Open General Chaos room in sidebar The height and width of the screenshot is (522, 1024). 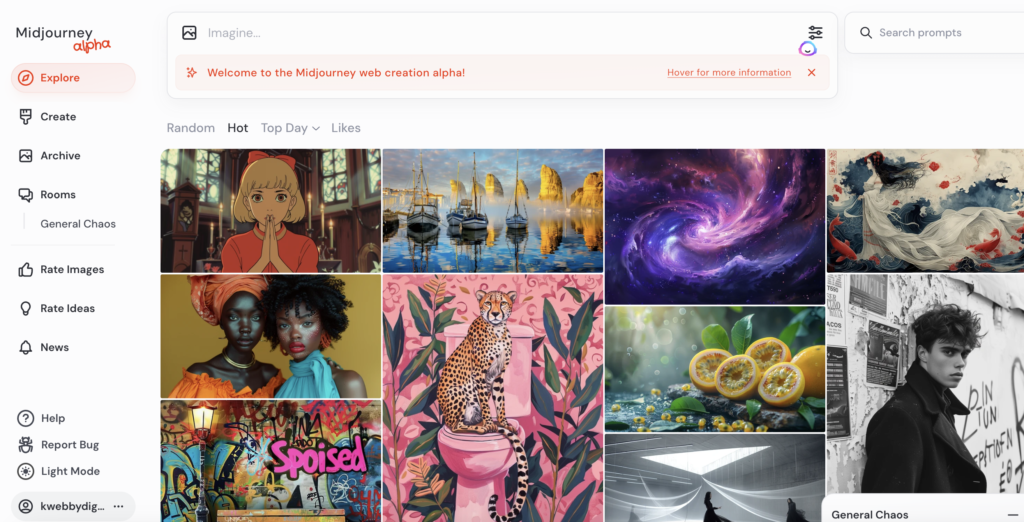tap(78, 223)
